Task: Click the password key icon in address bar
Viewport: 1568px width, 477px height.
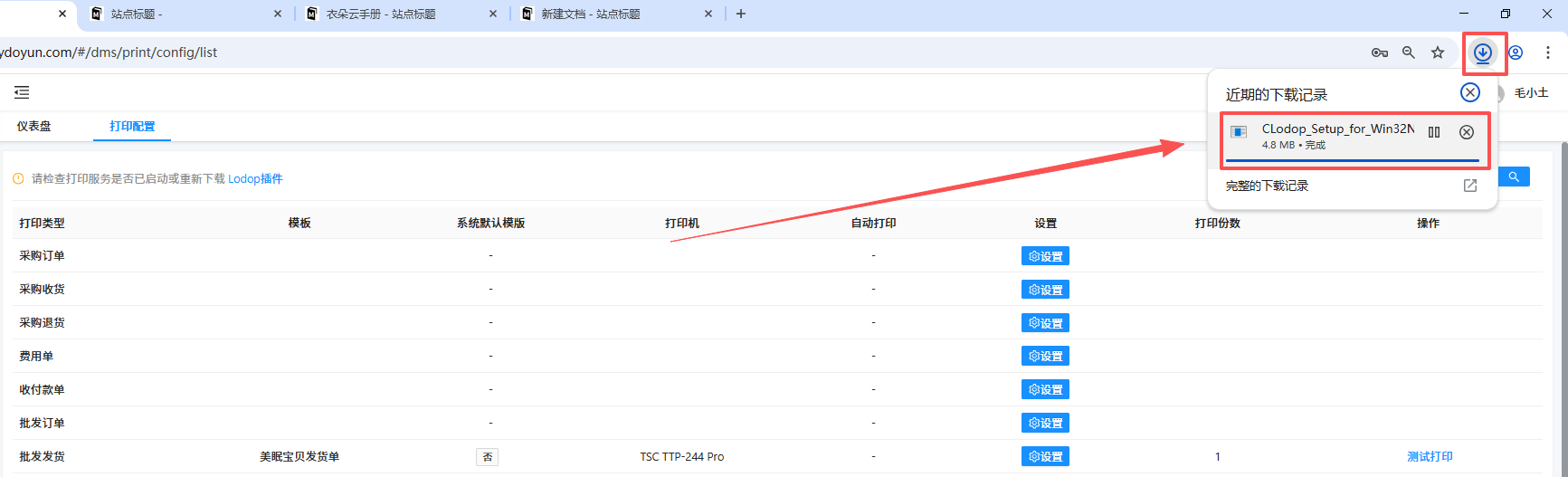Action: [1379, 52]
